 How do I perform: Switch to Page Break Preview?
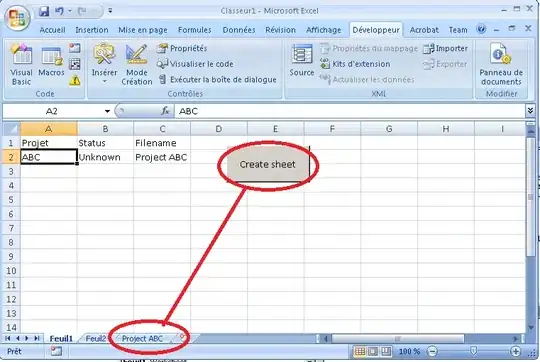click(x=386, y=351)
